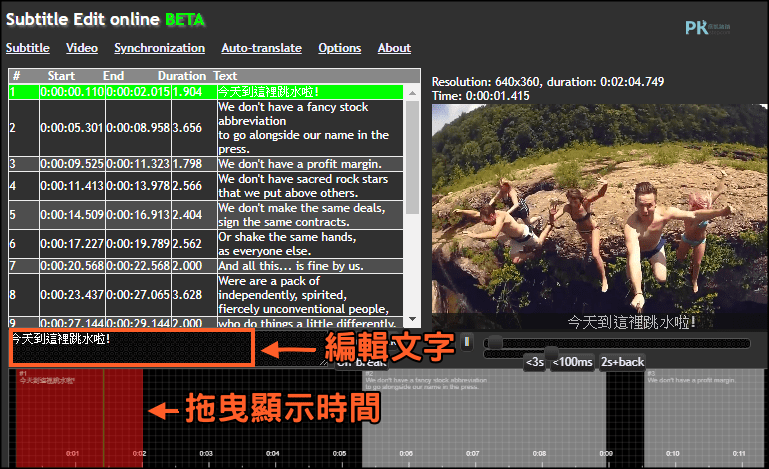Click the Start column header
769x469 pixels.
click(x=61, y=76)
